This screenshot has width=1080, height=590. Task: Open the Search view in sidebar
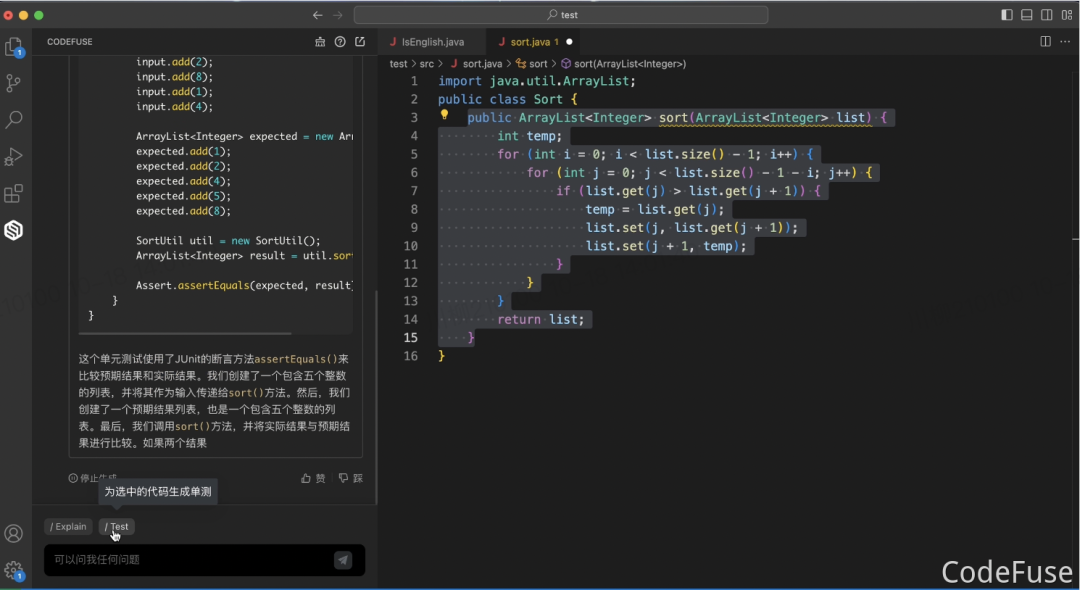(x=14, y=120)
